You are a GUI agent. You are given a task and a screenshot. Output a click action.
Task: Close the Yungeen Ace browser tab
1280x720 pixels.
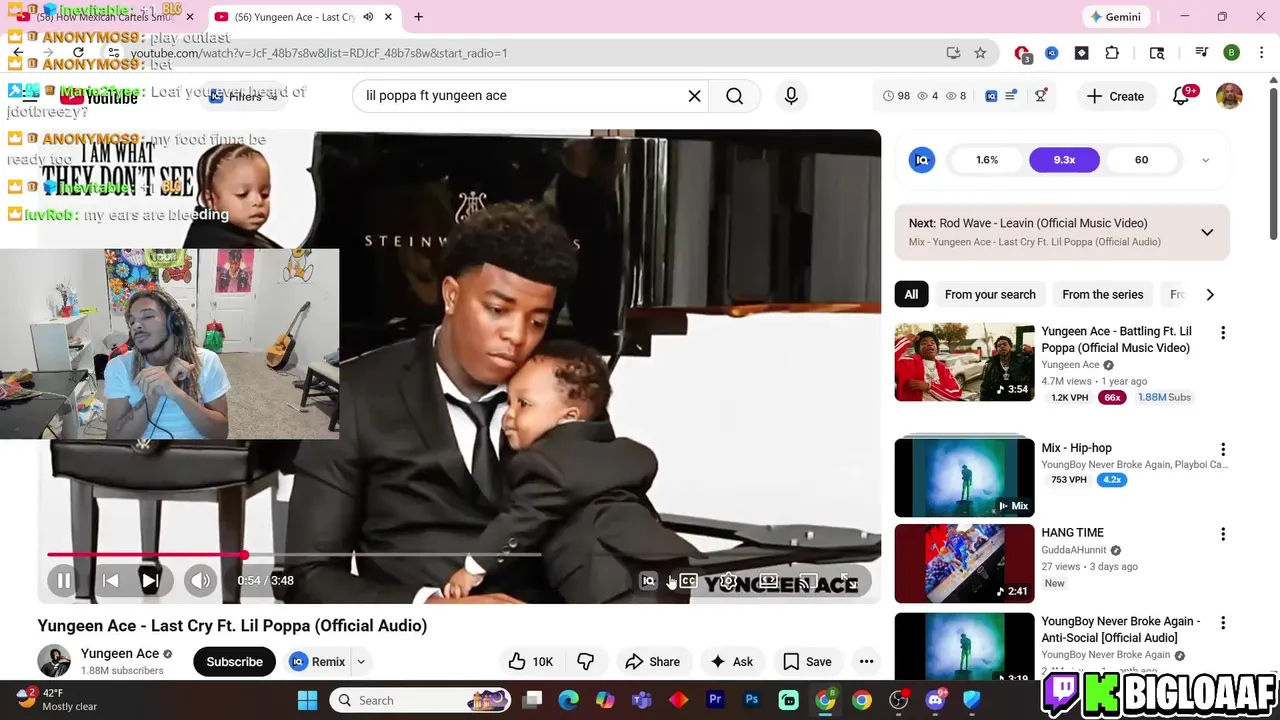tap(388, 17)
